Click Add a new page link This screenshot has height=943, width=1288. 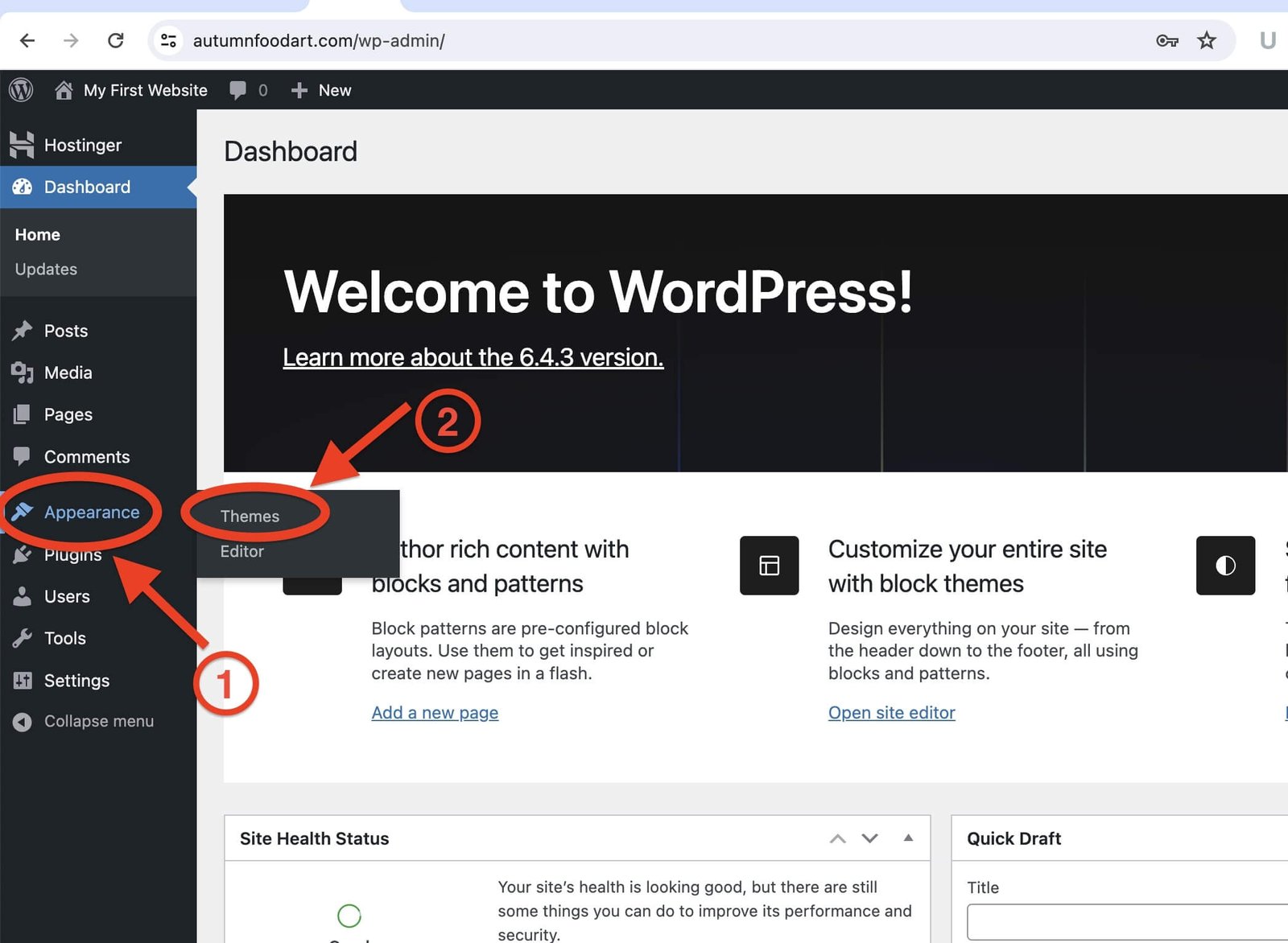coord(435,713)
